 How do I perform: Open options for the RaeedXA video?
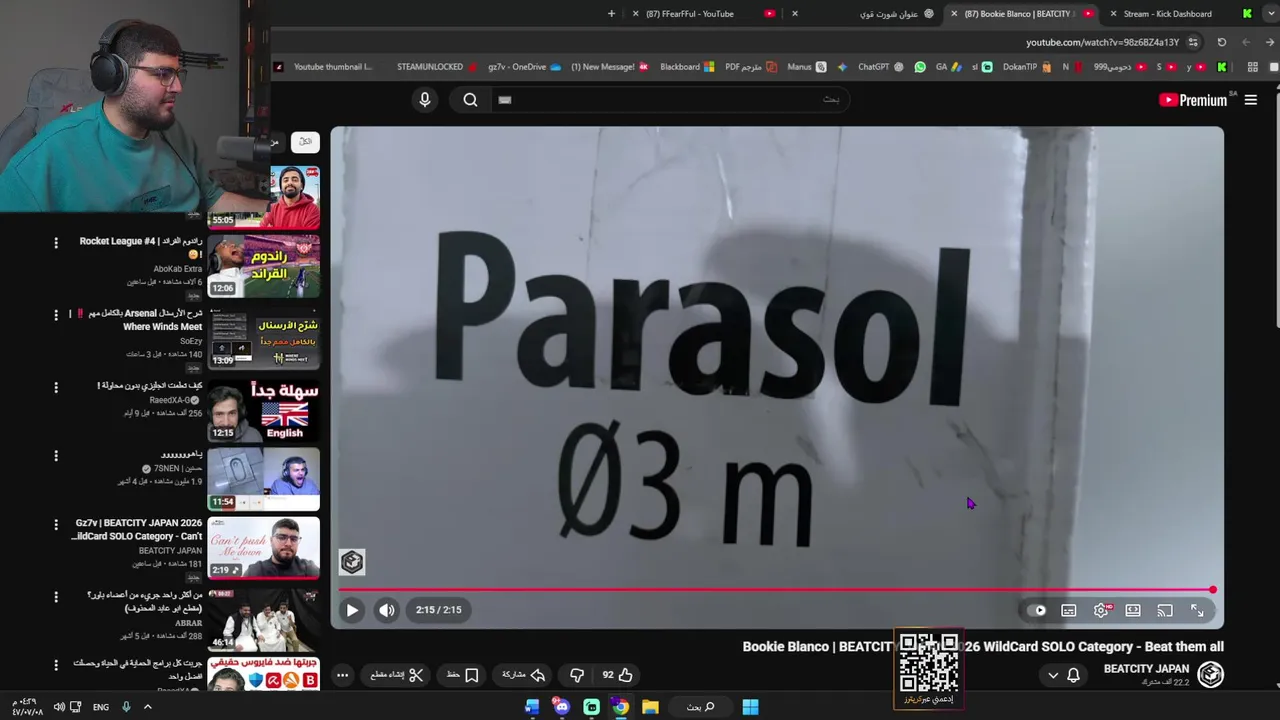pos(56,387)
